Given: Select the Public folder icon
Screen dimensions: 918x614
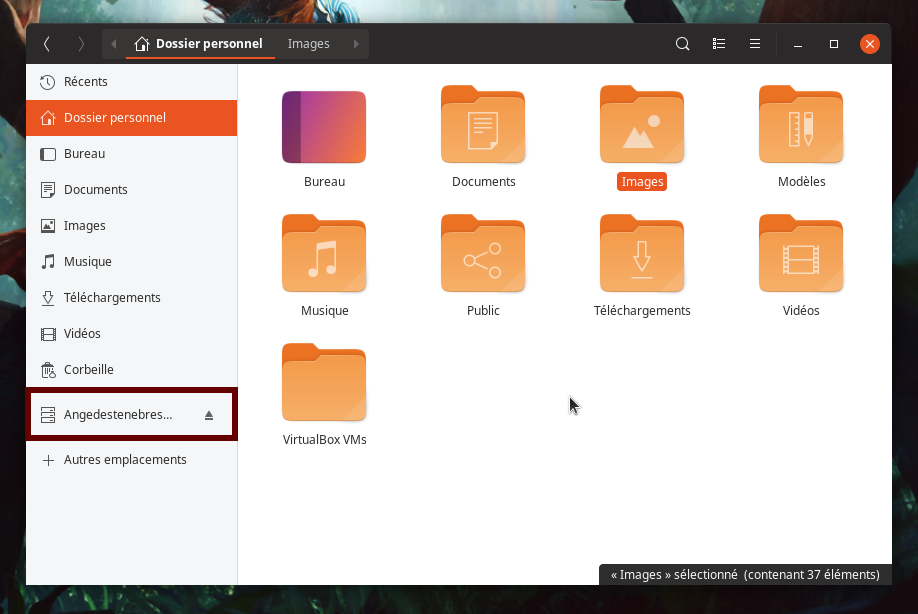Looking at the screenshot, I should (483, 255).
